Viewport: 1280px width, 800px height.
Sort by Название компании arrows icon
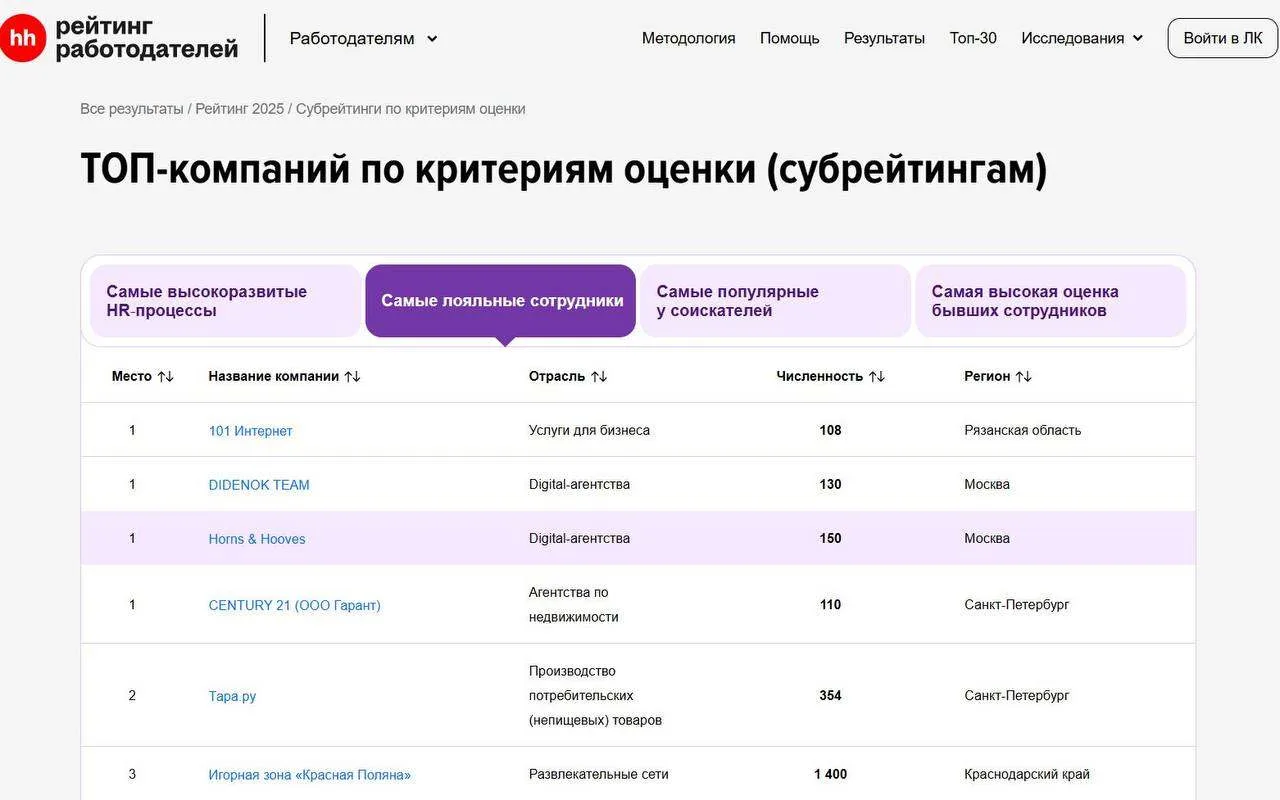tap(352, 376)
